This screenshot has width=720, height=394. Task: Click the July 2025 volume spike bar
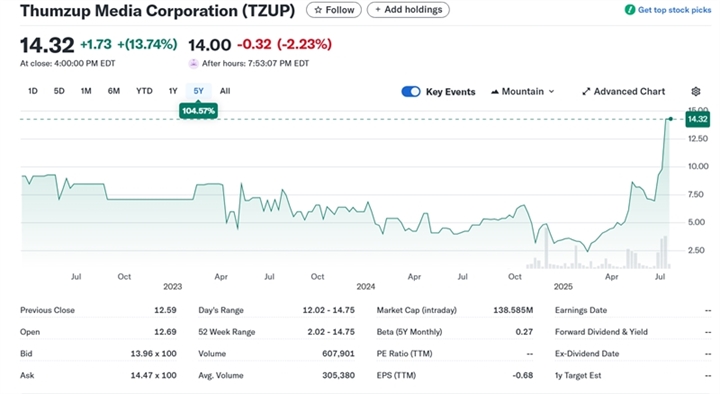click(664, 253)
